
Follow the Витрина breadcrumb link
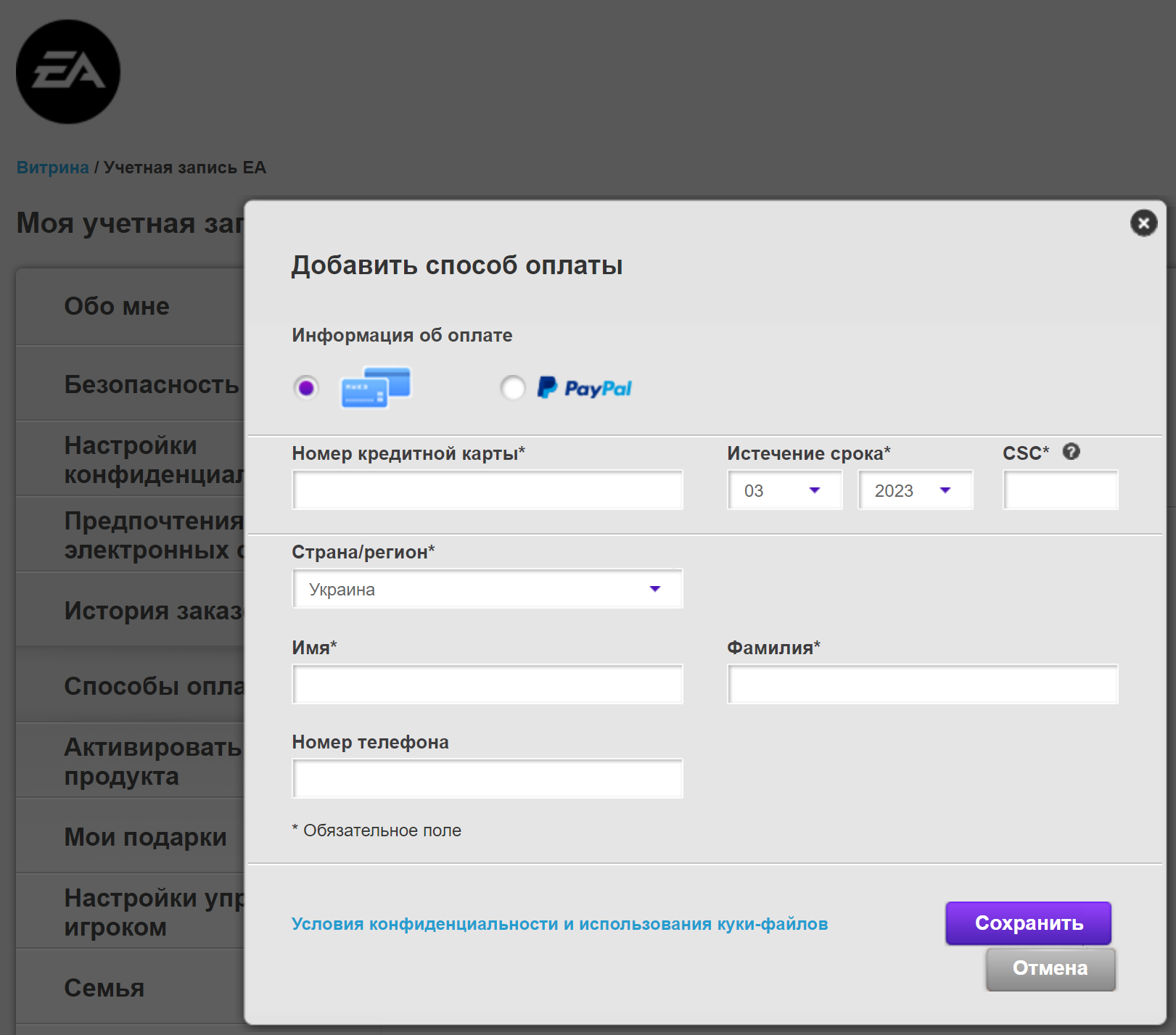tap(52, 168)
